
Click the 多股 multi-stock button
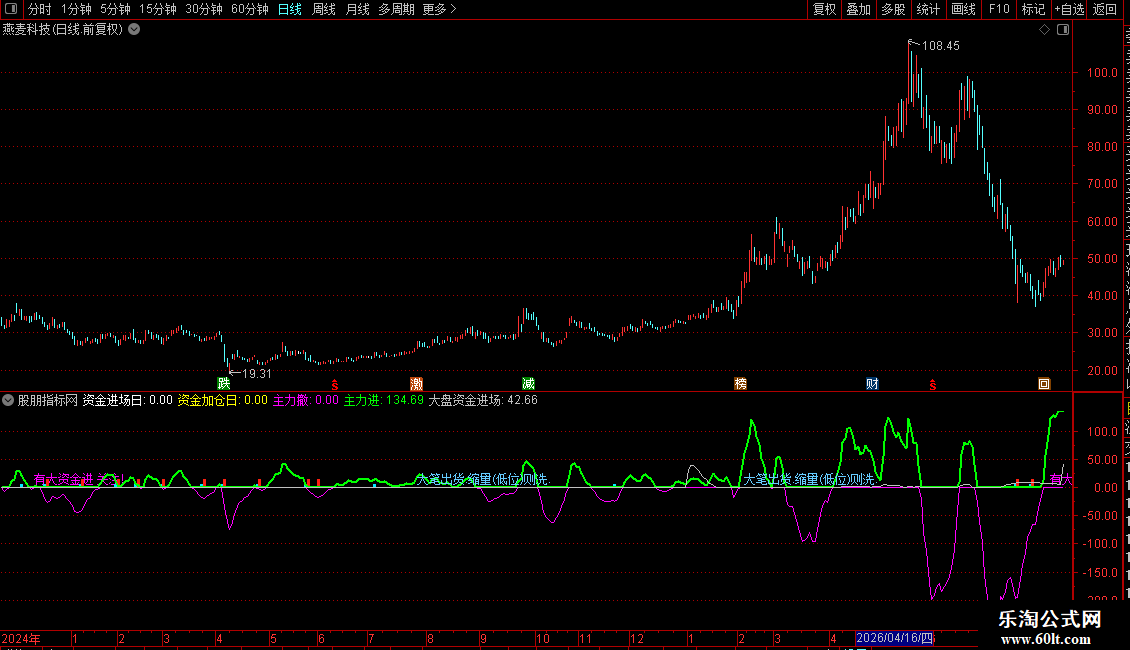click(x=893, y=9)
